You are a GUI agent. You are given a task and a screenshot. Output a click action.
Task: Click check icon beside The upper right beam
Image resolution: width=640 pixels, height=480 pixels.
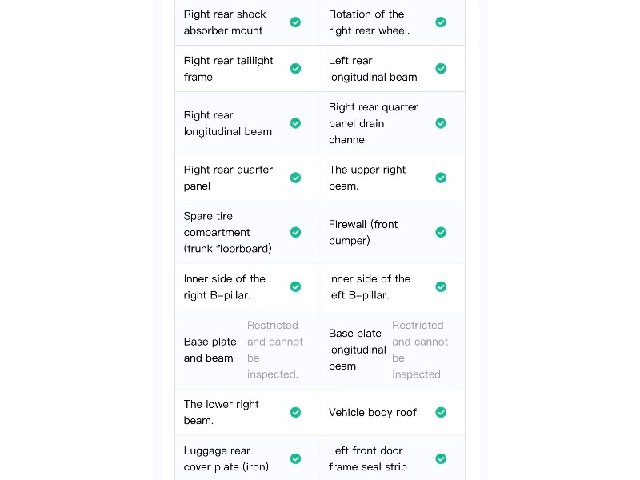[x=441, y=178]
